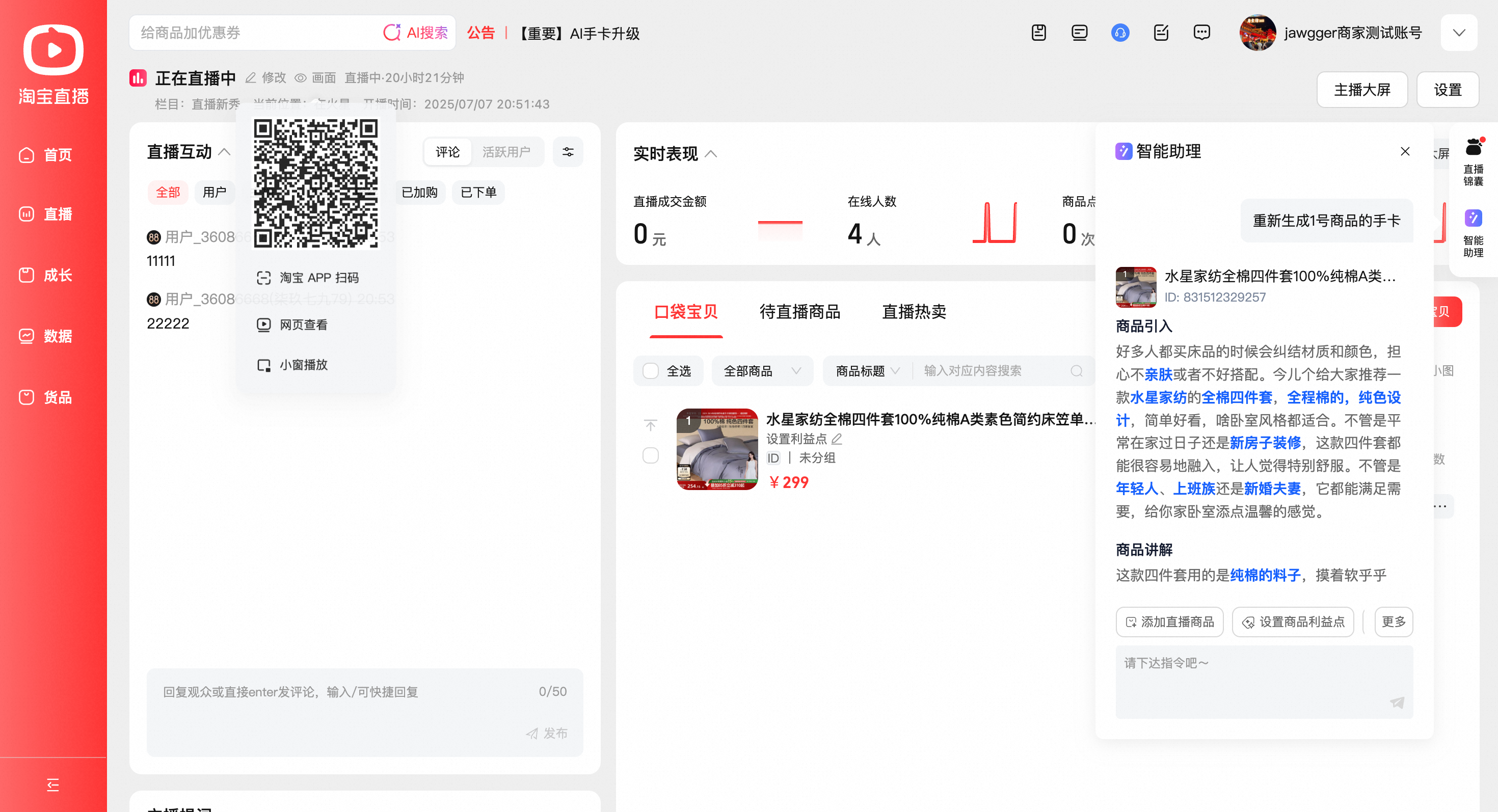Screen dimensions: 1498x812
Task: Click 设置商品利益点 button
Action: (1293, 622)
